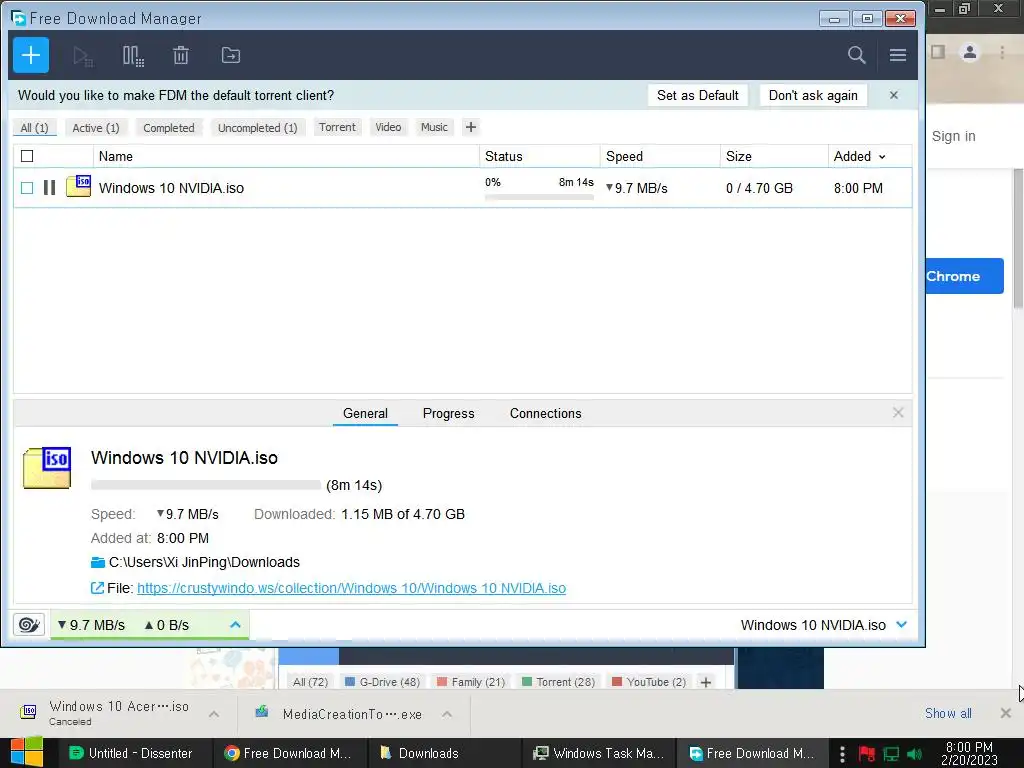Filter by Uncompleted (1) downloads

(x=257, y=128)
